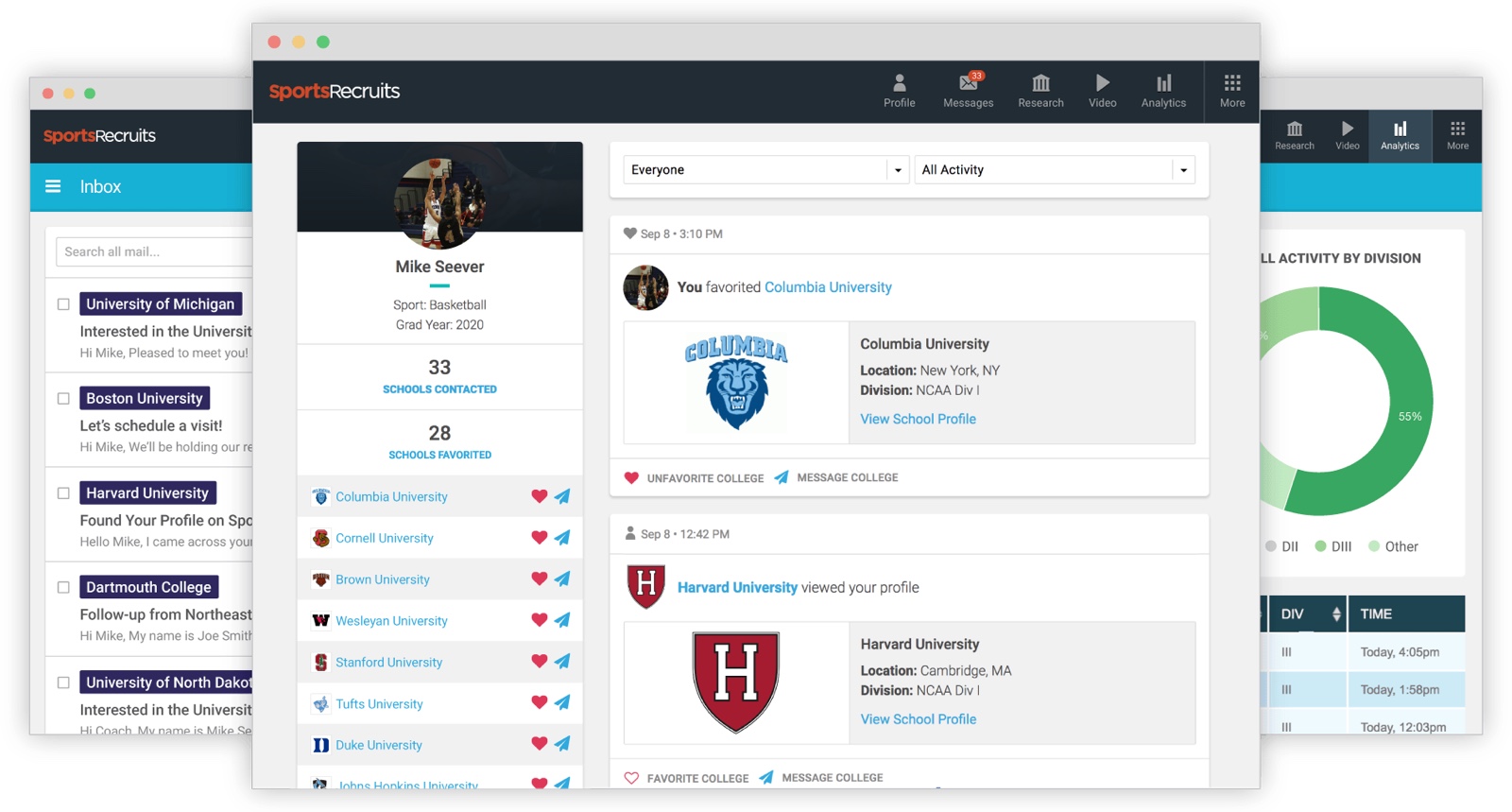Click the Harvard shield icon next to viewed your profile

[x=646, y=586]
